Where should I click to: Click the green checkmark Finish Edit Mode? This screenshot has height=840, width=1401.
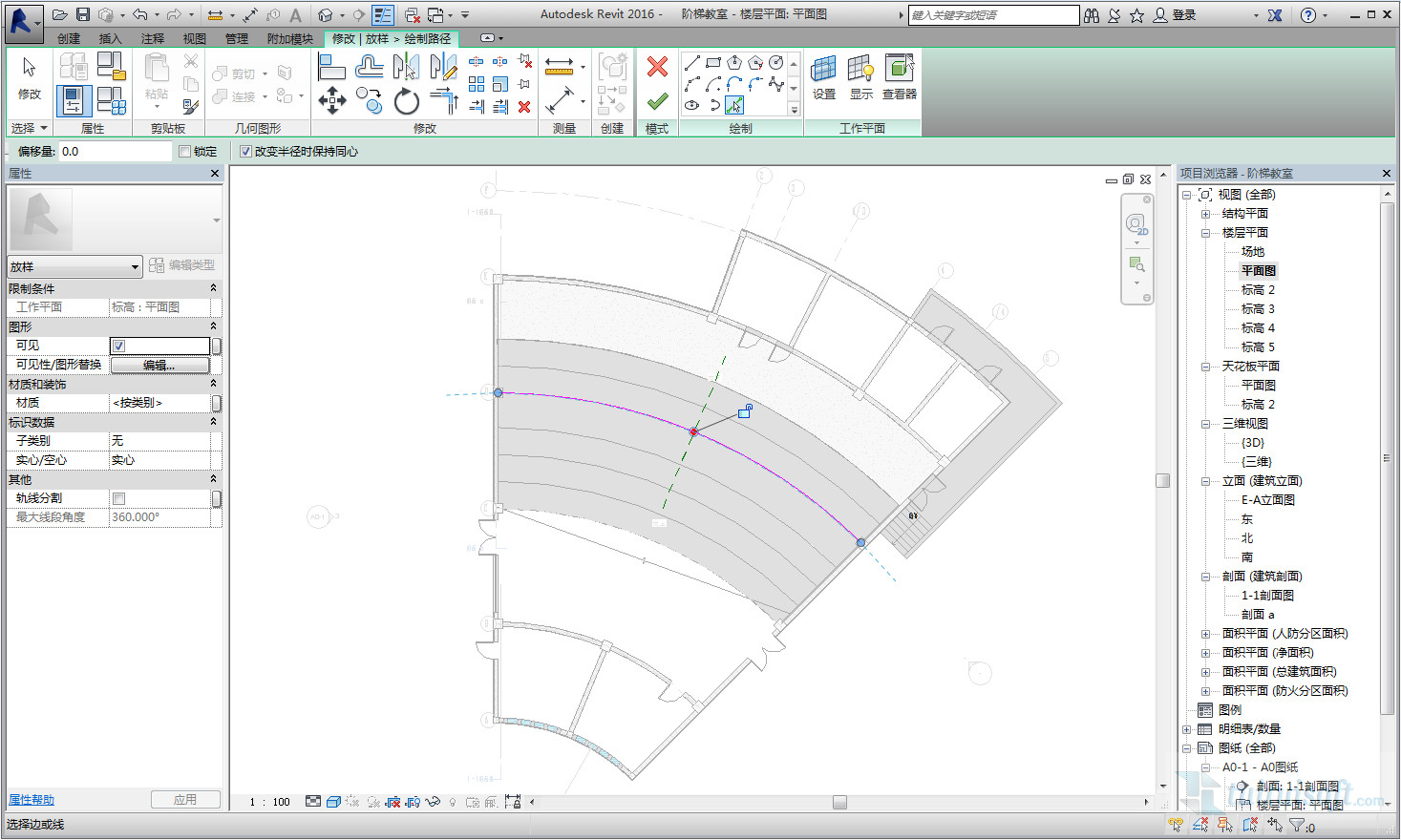click(x=657, y=101)
